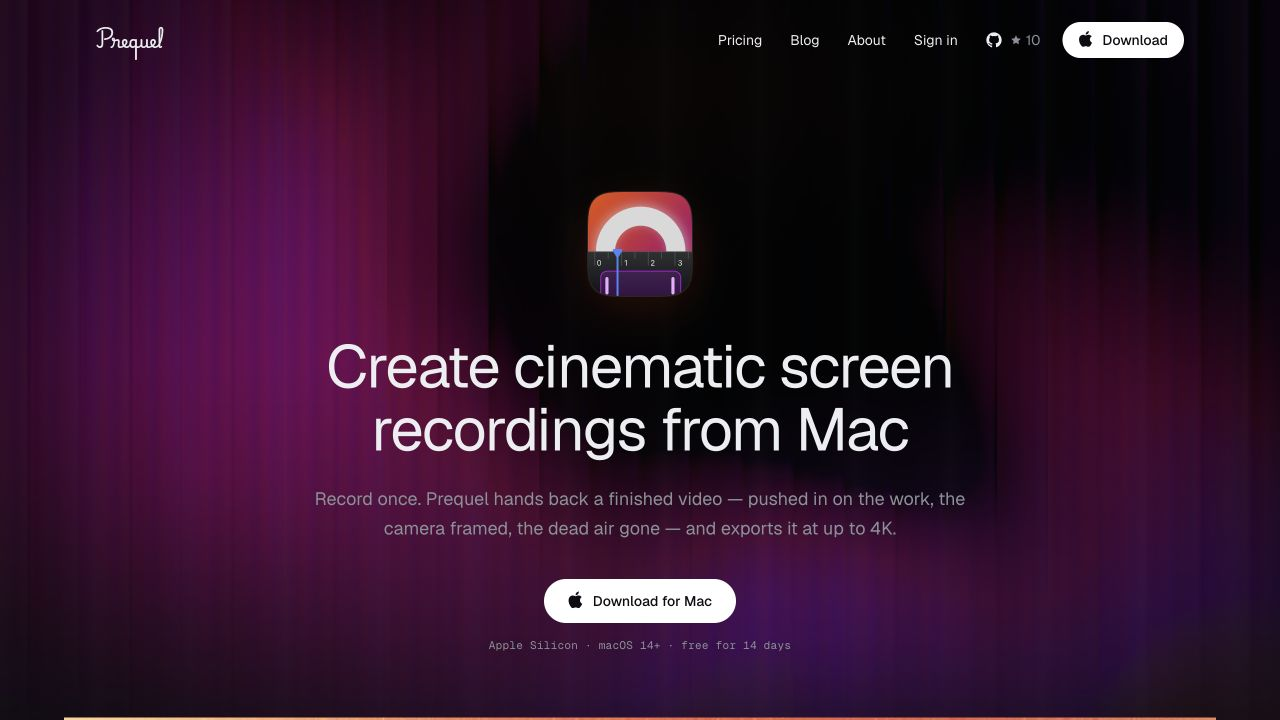This screenshot has height=720, width=1280.
Task: Open the Pricing page
Action: 740,40
